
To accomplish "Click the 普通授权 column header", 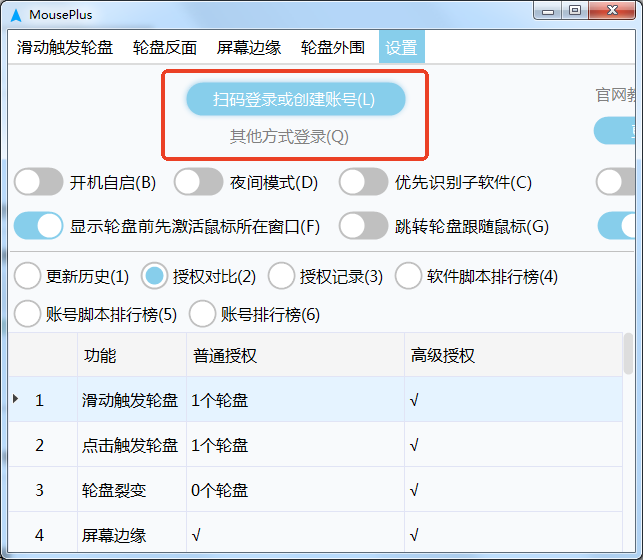I will point(295,355).
